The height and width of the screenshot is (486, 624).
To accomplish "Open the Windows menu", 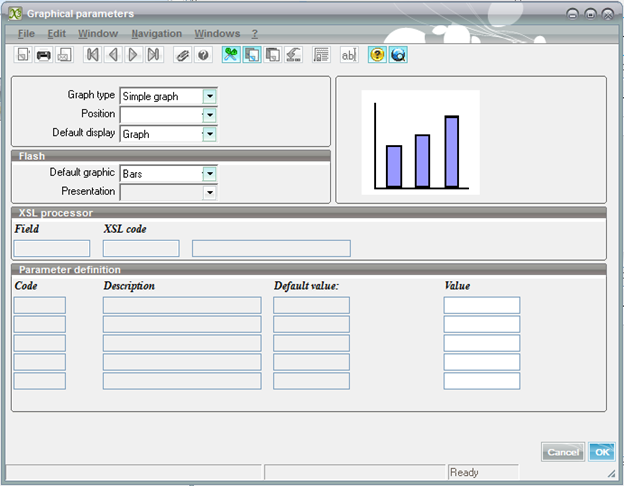I will pyautogui.click(x=217, y=34).
